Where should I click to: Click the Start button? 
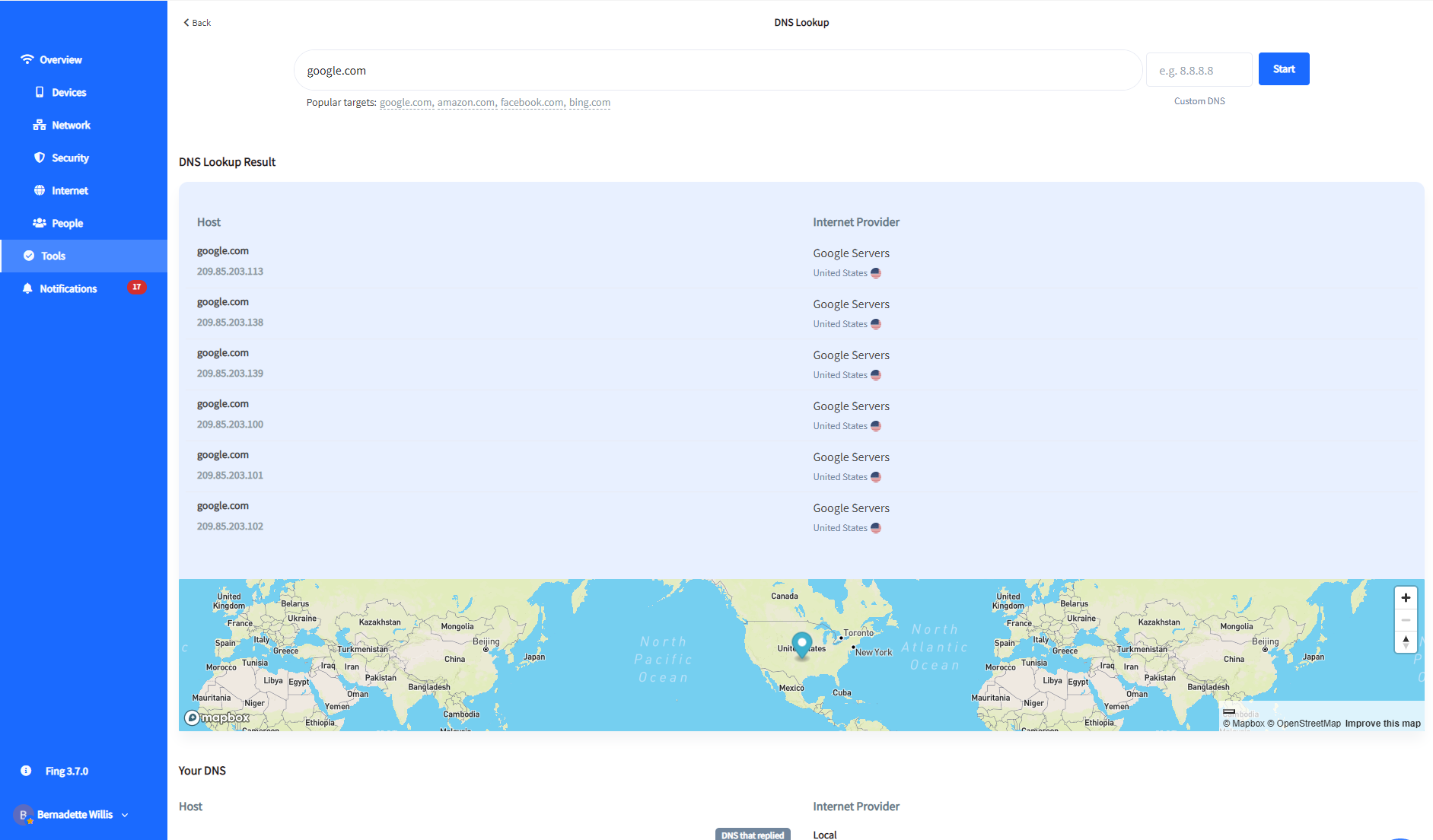tap(1284, 69)
